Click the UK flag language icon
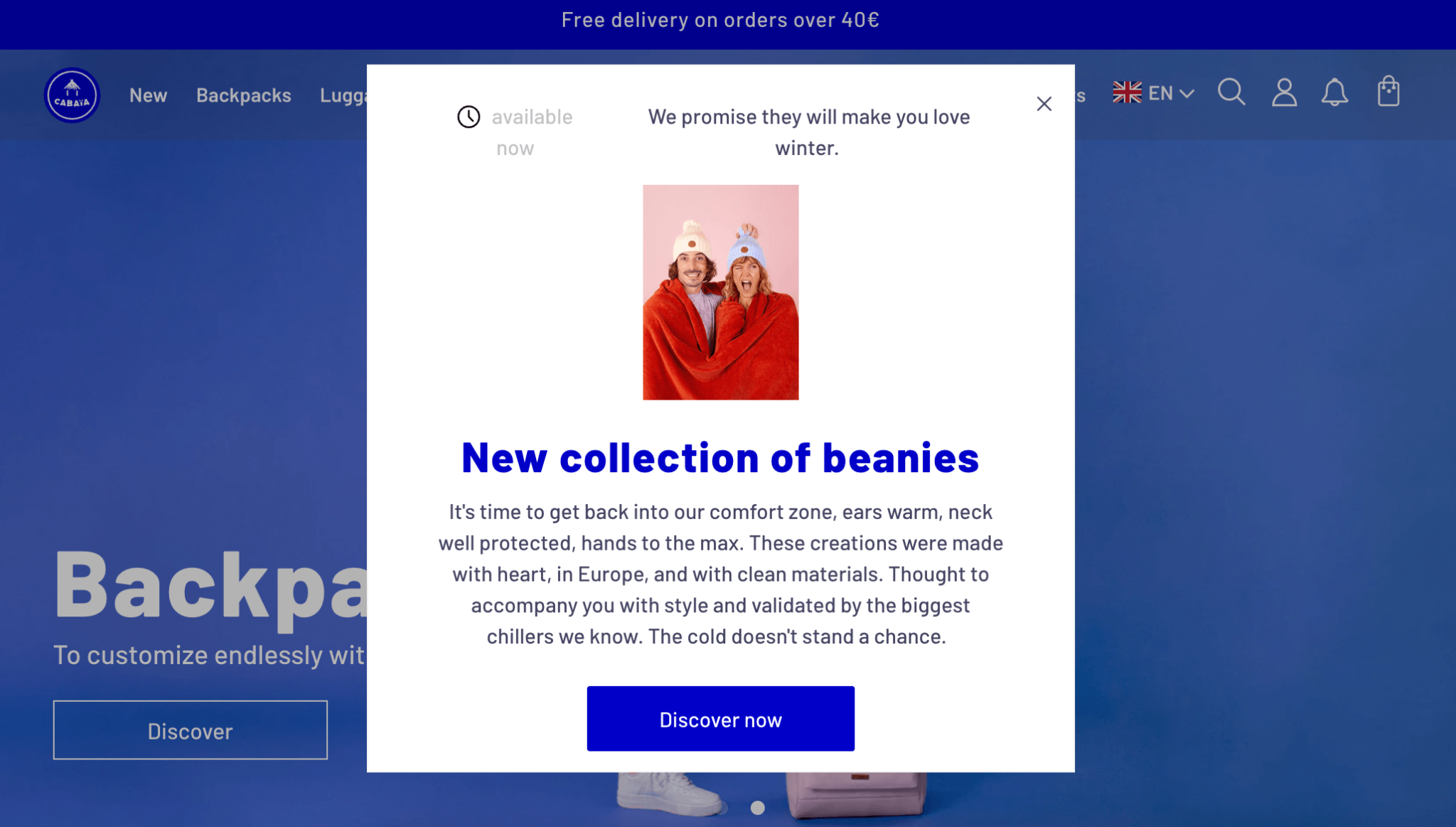Viewport: 1456px width, 827px height. [x=1127, y=92]
